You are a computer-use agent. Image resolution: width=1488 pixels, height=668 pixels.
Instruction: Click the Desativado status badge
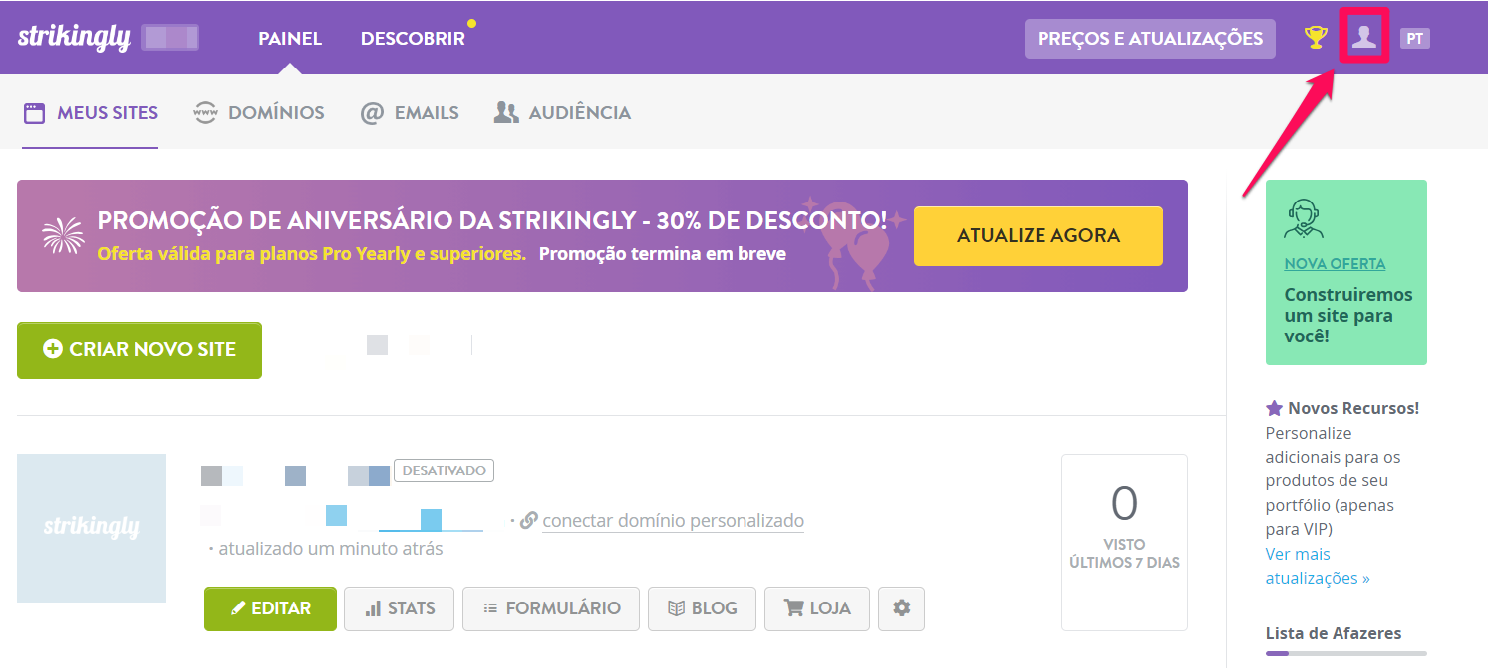(x=444, y=470)
